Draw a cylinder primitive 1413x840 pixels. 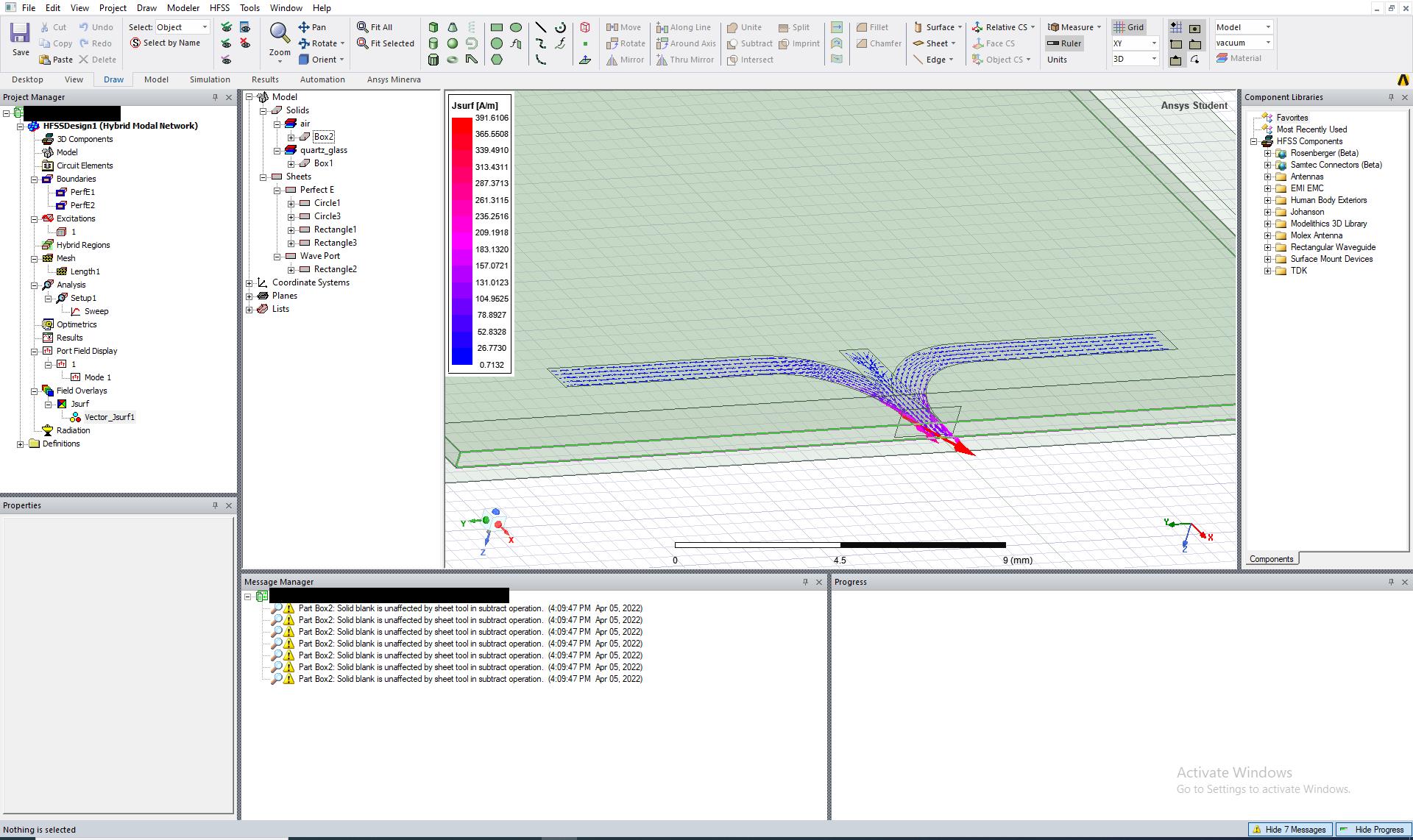click(x=433, y=43)
